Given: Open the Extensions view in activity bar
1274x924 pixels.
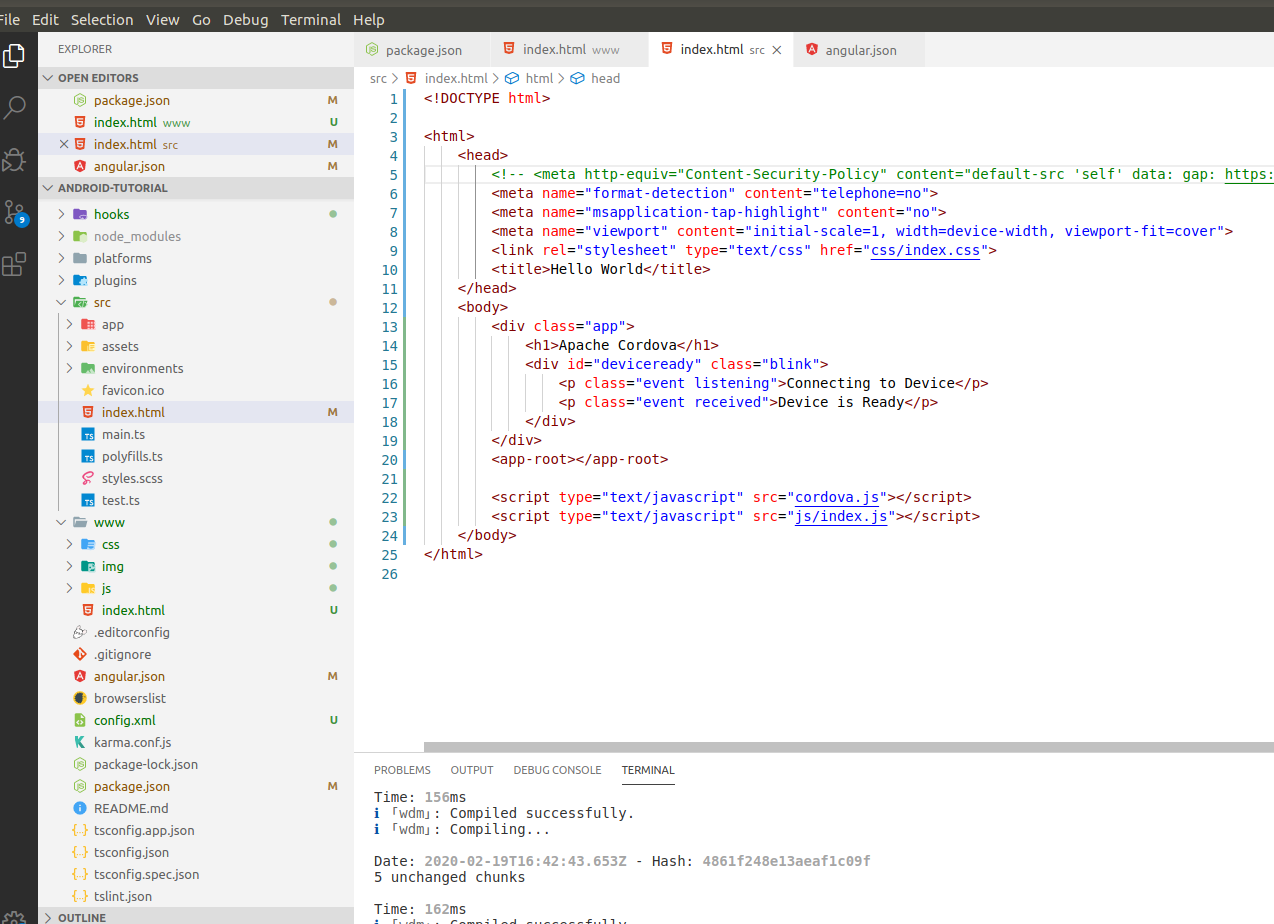Looking at the screenshot, I should coord(14,264).
